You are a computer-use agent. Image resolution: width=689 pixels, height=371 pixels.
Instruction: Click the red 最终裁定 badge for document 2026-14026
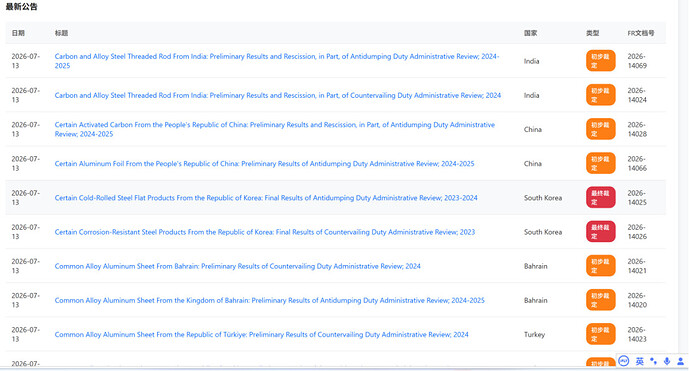[600, 232]
